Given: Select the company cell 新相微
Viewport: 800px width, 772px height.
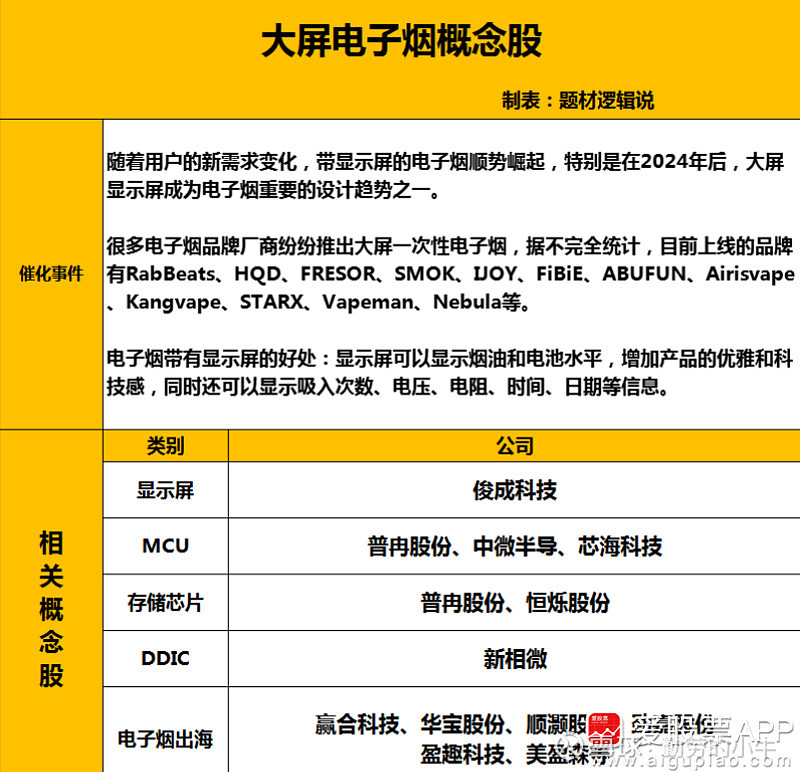Looking at the screenshot, I should click(x=515, y=659).
